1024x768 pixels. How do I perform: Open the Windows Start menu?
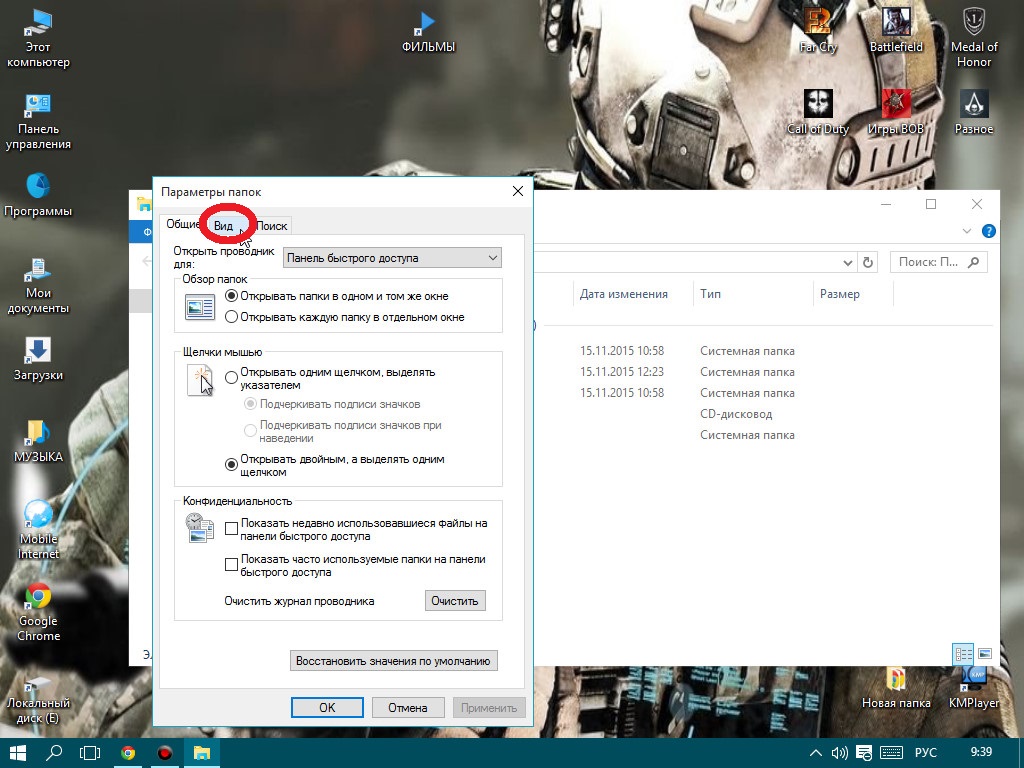16,753
